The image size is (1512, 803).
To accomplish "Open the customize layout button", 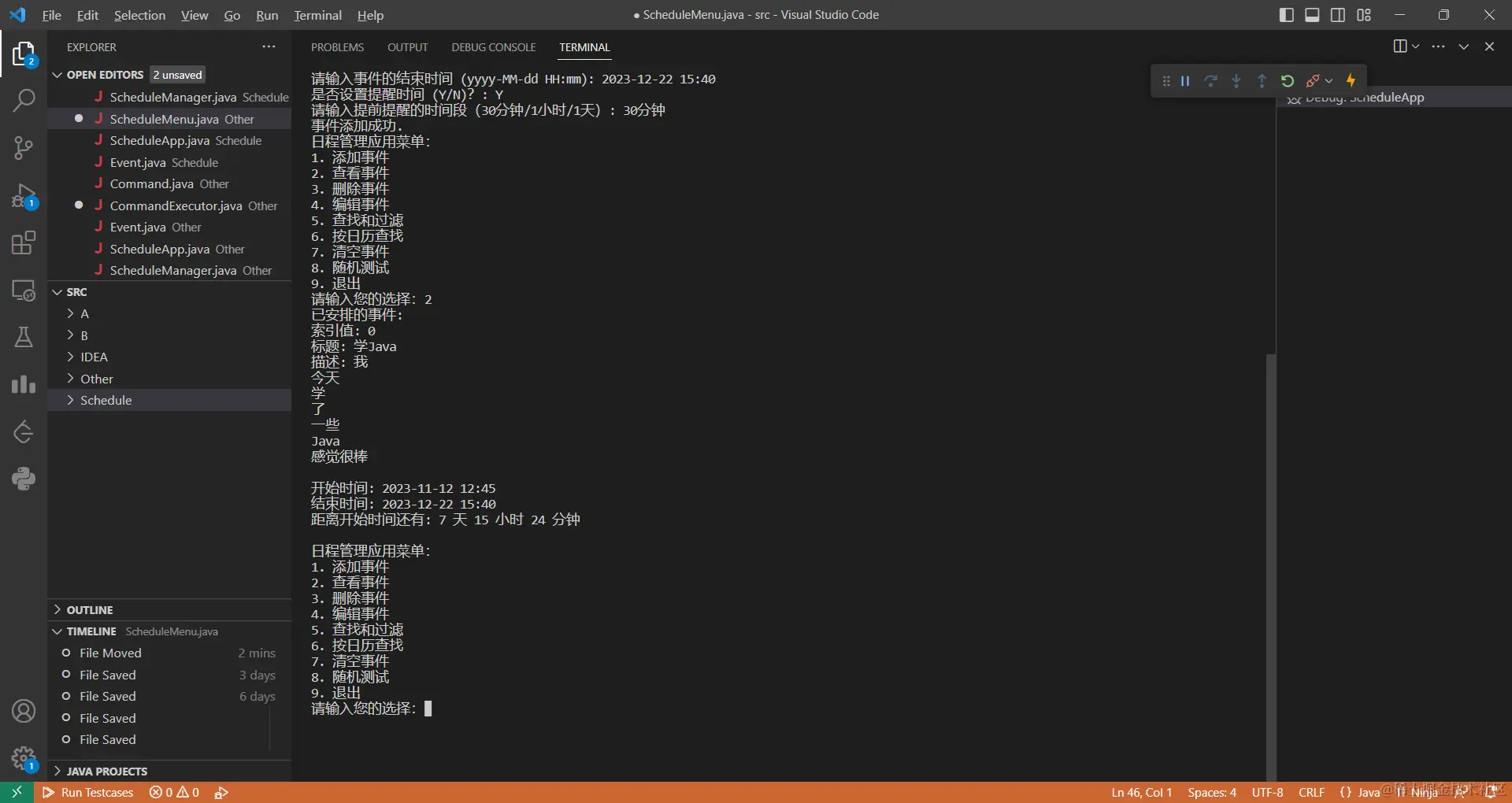I will pyautogui.click(x=1364, y=15).
